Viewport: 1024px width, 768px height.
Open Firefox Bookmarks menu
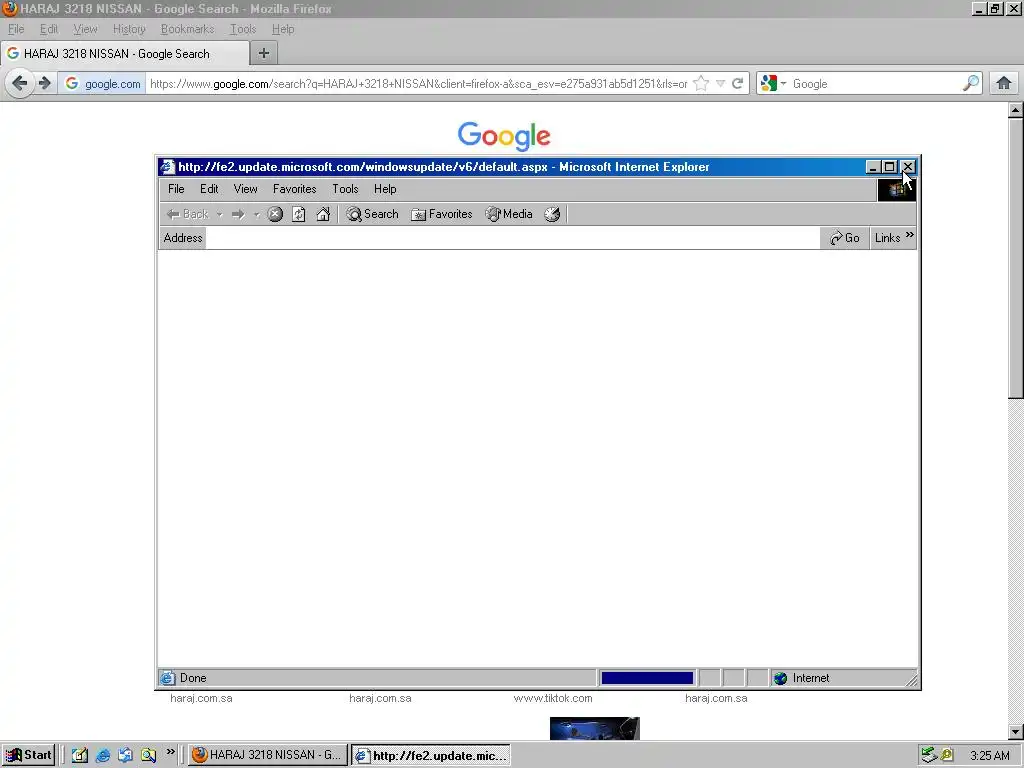pos(187,29)
